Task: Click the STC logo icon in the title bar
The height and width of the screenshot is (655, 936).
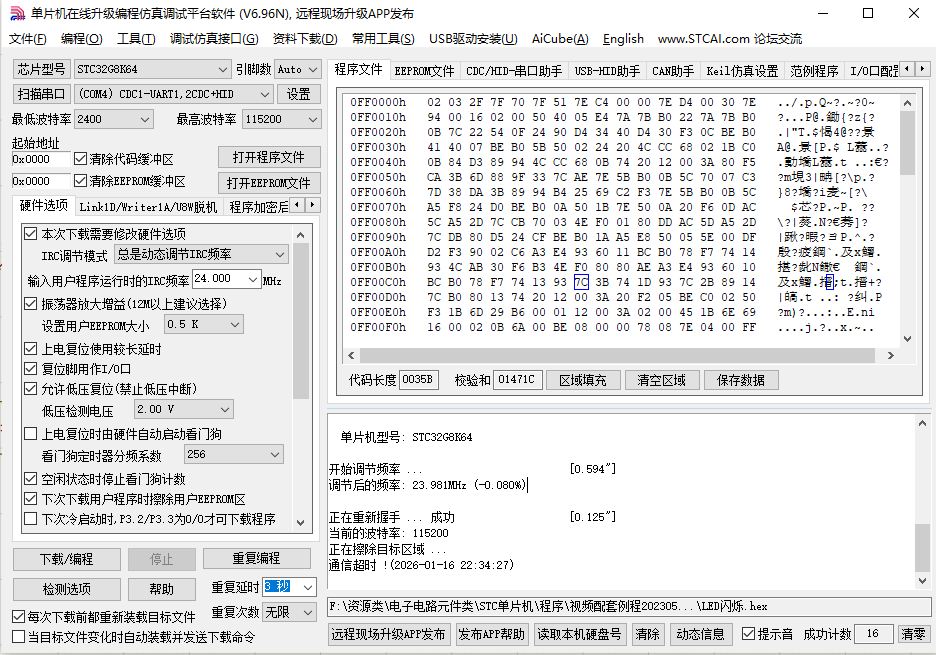Action: [x=16, y=13]
